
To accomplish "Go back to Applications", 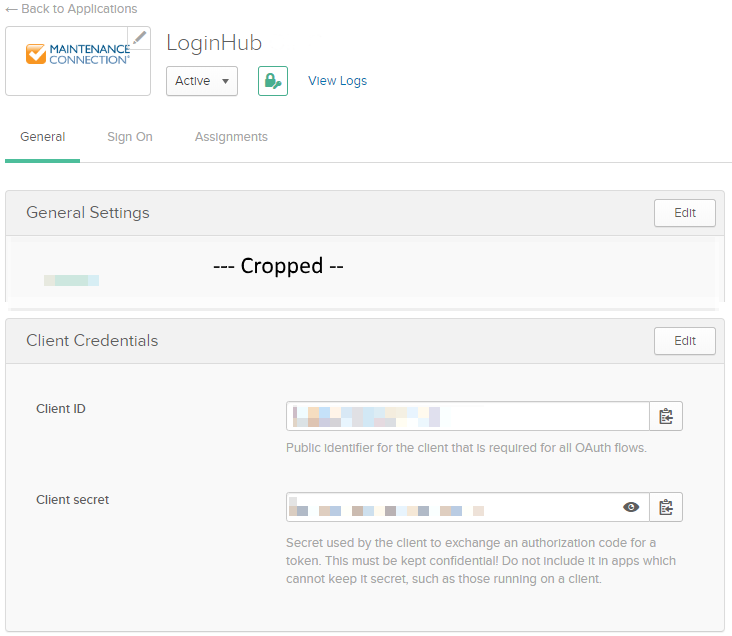I will click(x=71, y=9).
